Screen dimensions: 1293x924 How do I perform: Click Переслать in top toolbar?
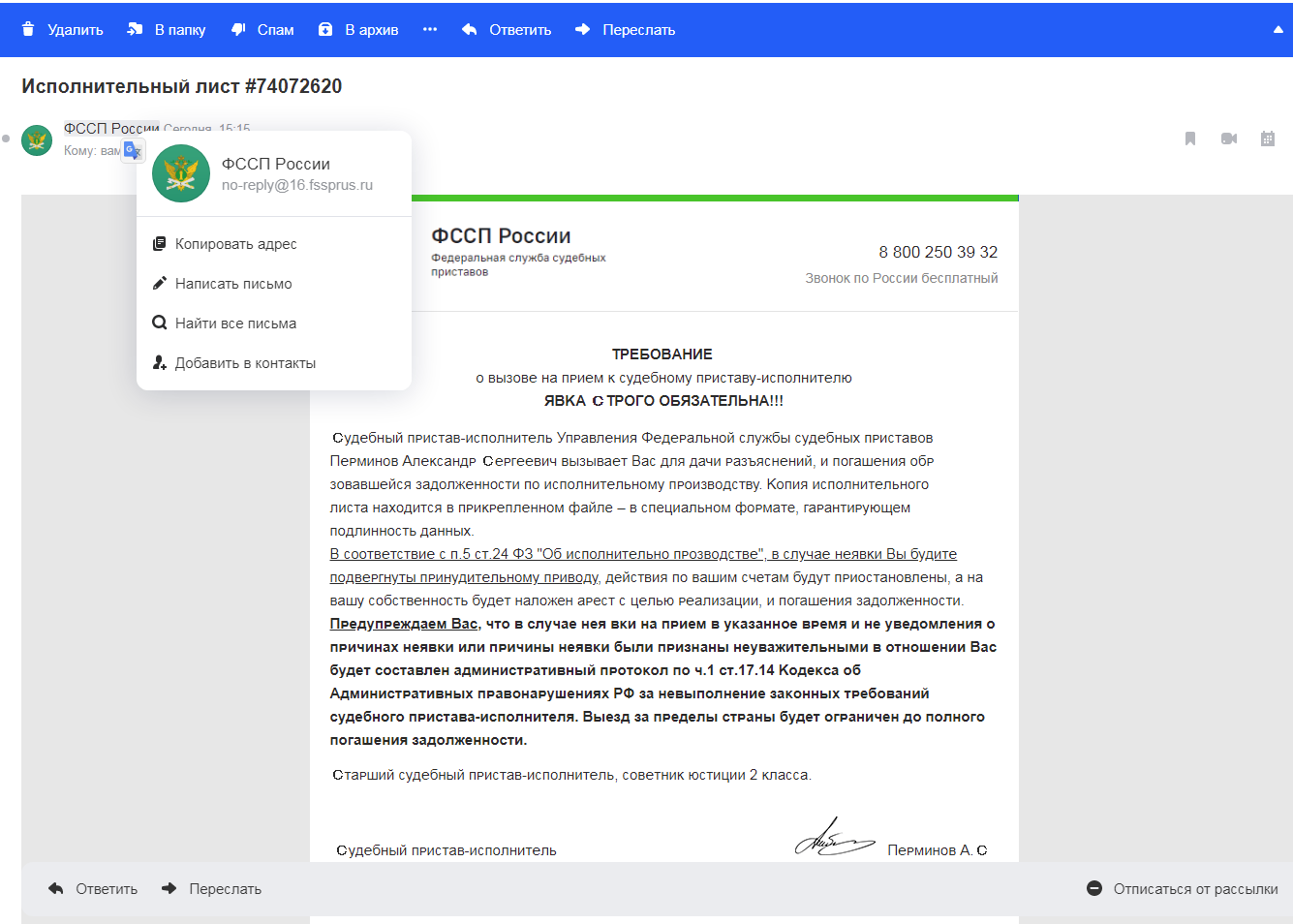tap(625, 30)
